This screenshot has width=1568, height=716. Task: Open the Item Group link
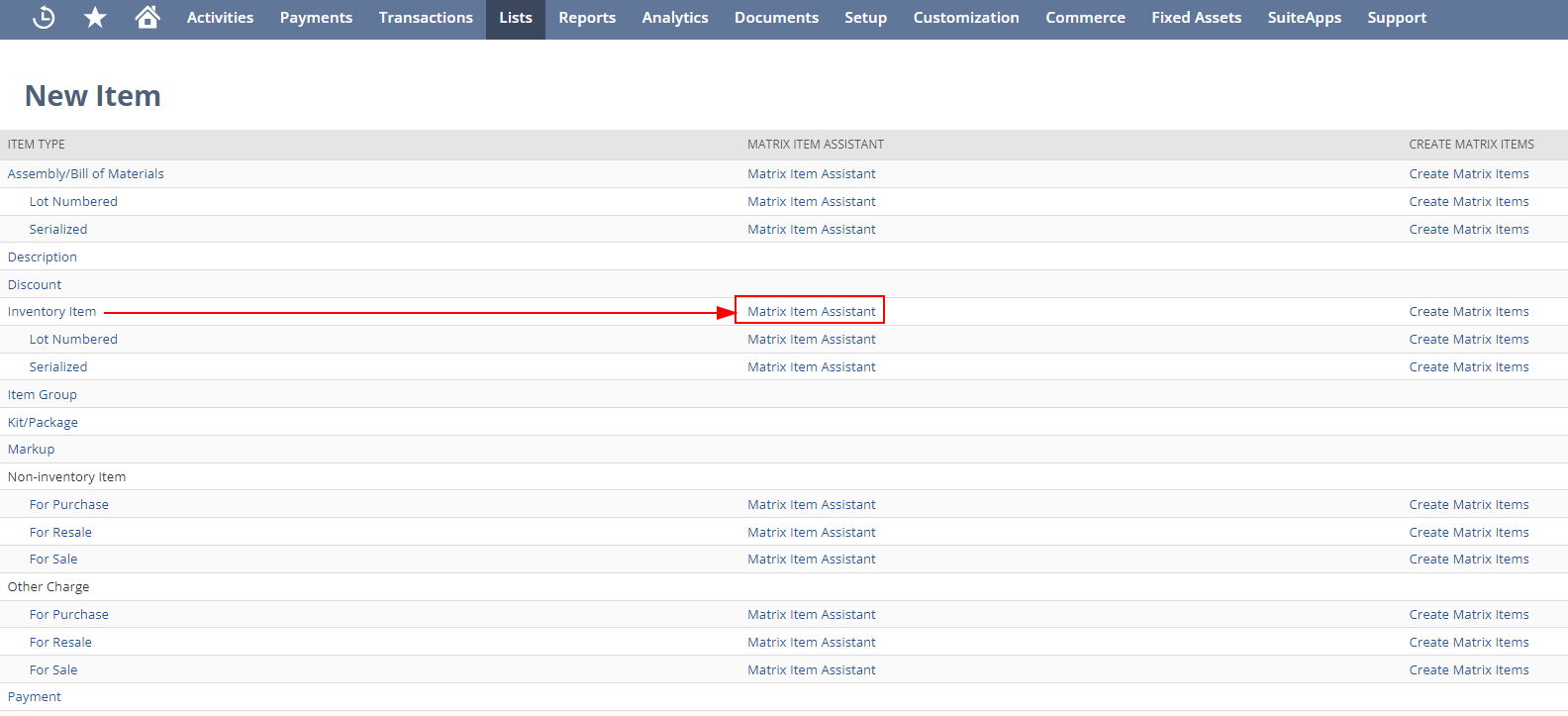pos(43,395)
